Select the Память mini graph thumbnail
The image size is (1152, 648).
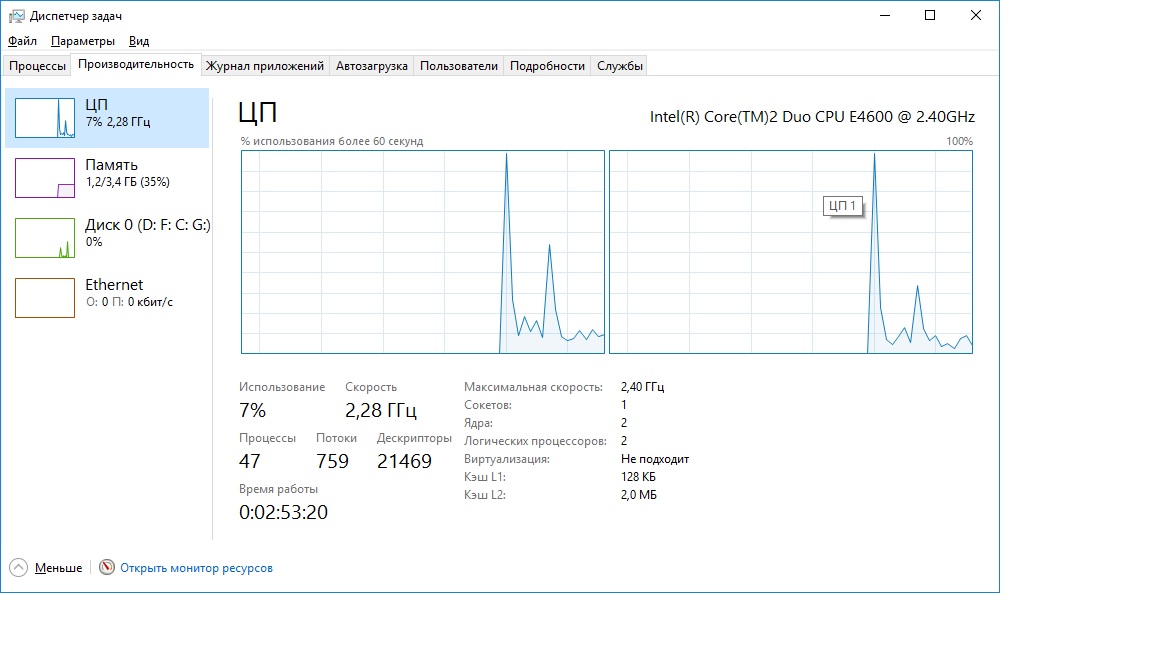[45, 178]
